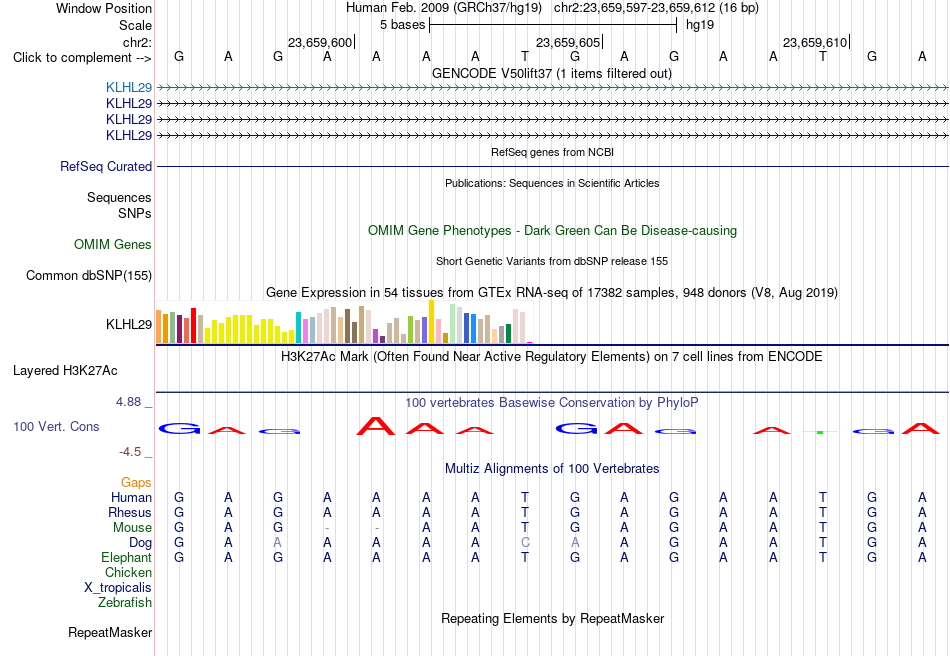The height and width of the screenshot is (656, 950).
Task: Select the "Chicken" alignment row label
Action: coord(128,572)
